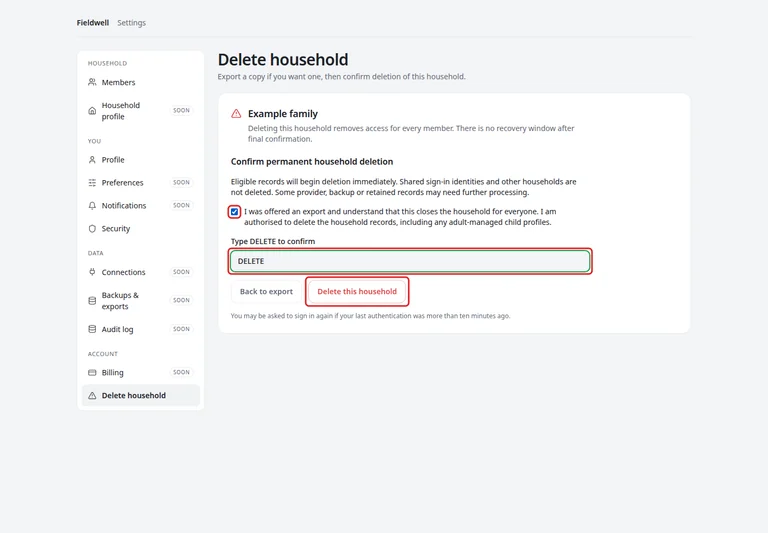This screenshot has height=533, width=768.
Task: Open Security settings
Action: point(141,229)
